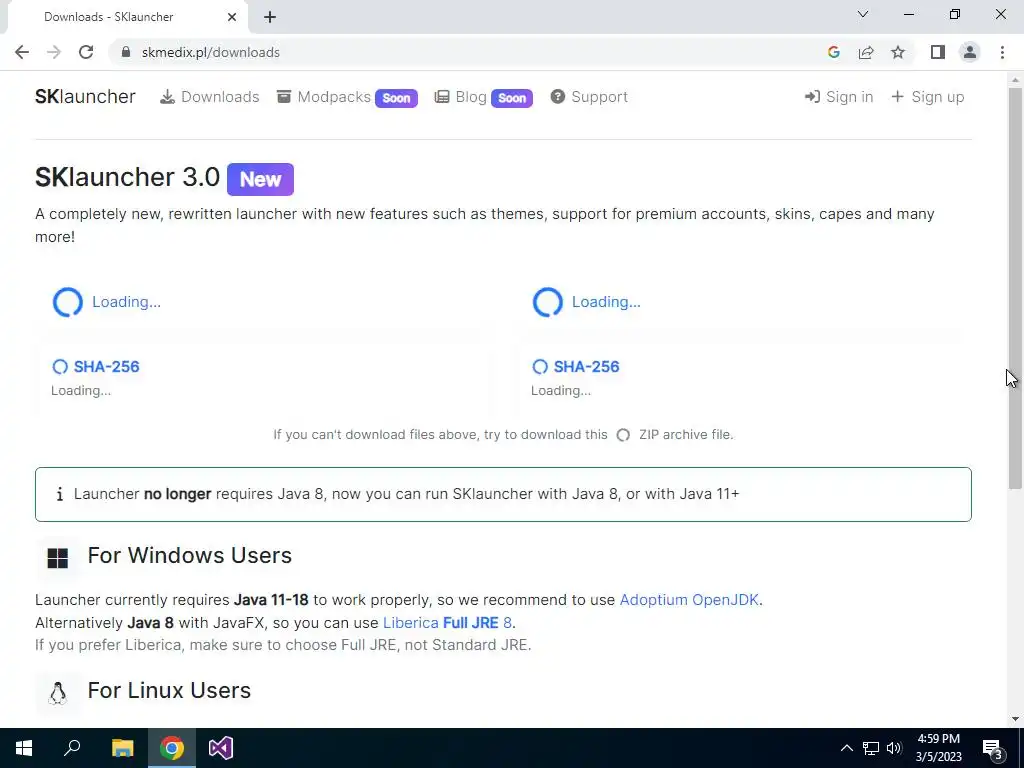The width and height of the screenshot is (1024, 768).
Task: Click the Sign in link
Action: click(x=839, y=97)
